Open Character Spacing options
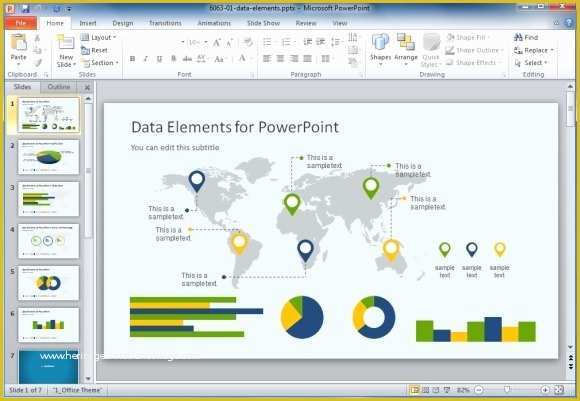The image size is (580, 401). [202, 59]
